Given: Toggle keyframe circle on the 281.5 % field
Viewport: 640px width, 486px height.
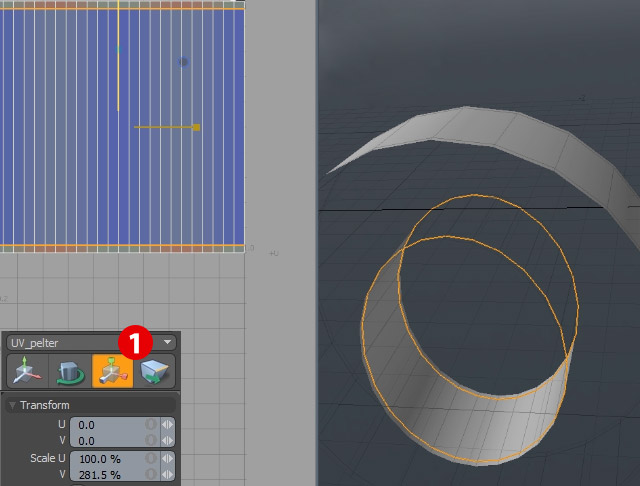Looking at the screenshot, I should point(151,475).
